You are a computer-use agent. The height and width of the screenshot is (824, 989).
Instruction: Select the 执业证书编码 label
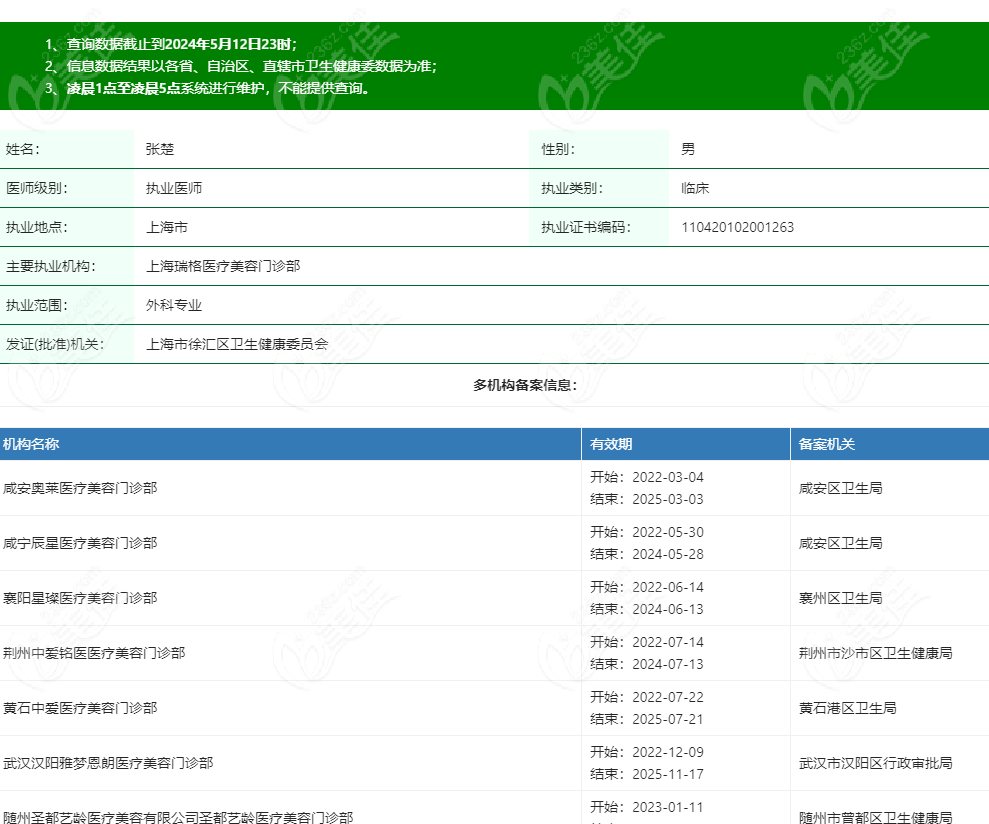tap(585, 227)
